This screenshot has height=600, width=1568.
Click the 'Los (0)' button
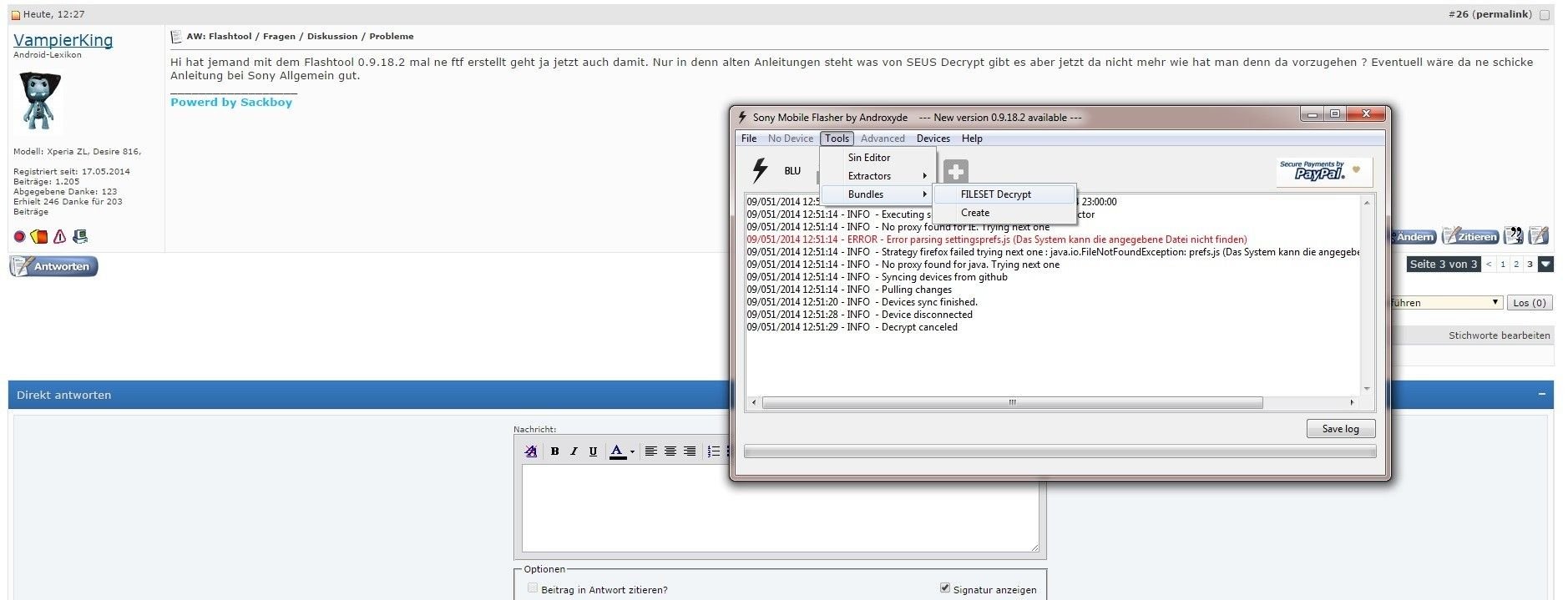pyautogui.click(x=1530, y=303)
